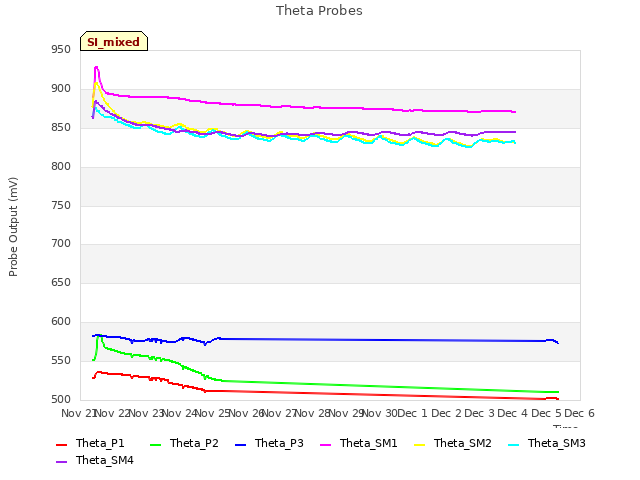Click the magenta Theta_SM1 legend color marker
This screenshot has width=640, height=480.
(x=325, y=444)
